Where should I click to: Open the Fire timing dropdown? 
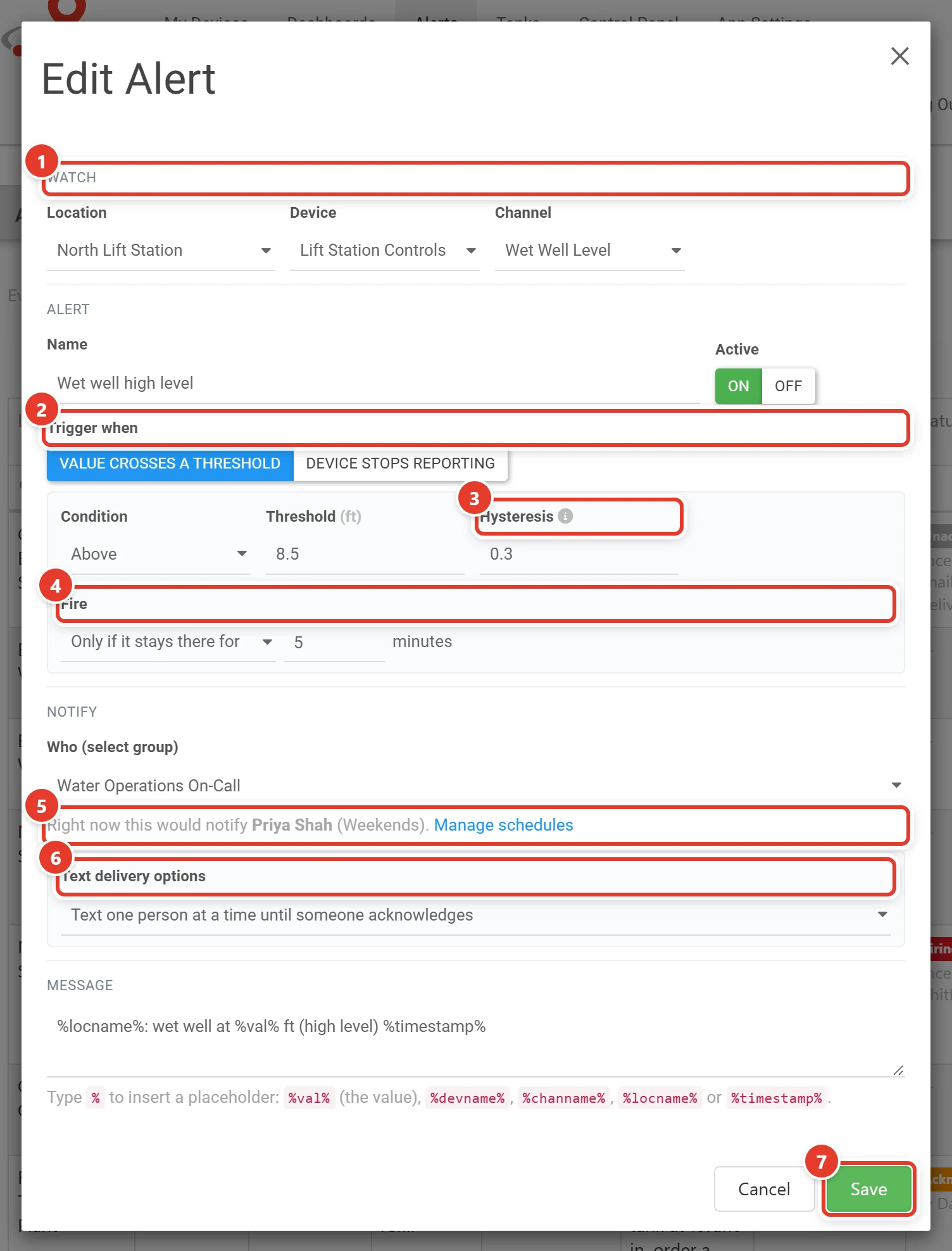tap(168, 642)
